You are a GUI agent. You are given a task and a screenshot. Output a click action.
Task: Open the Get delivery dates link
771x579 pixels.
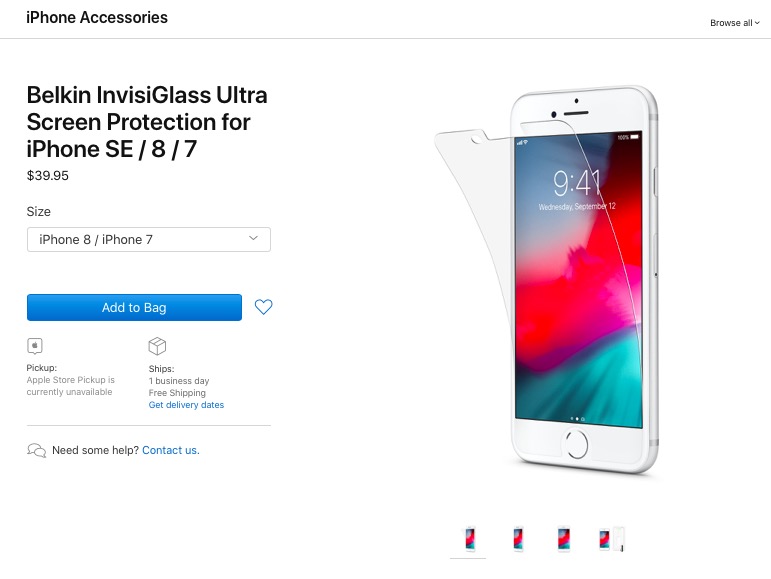(x=186, y=405)
